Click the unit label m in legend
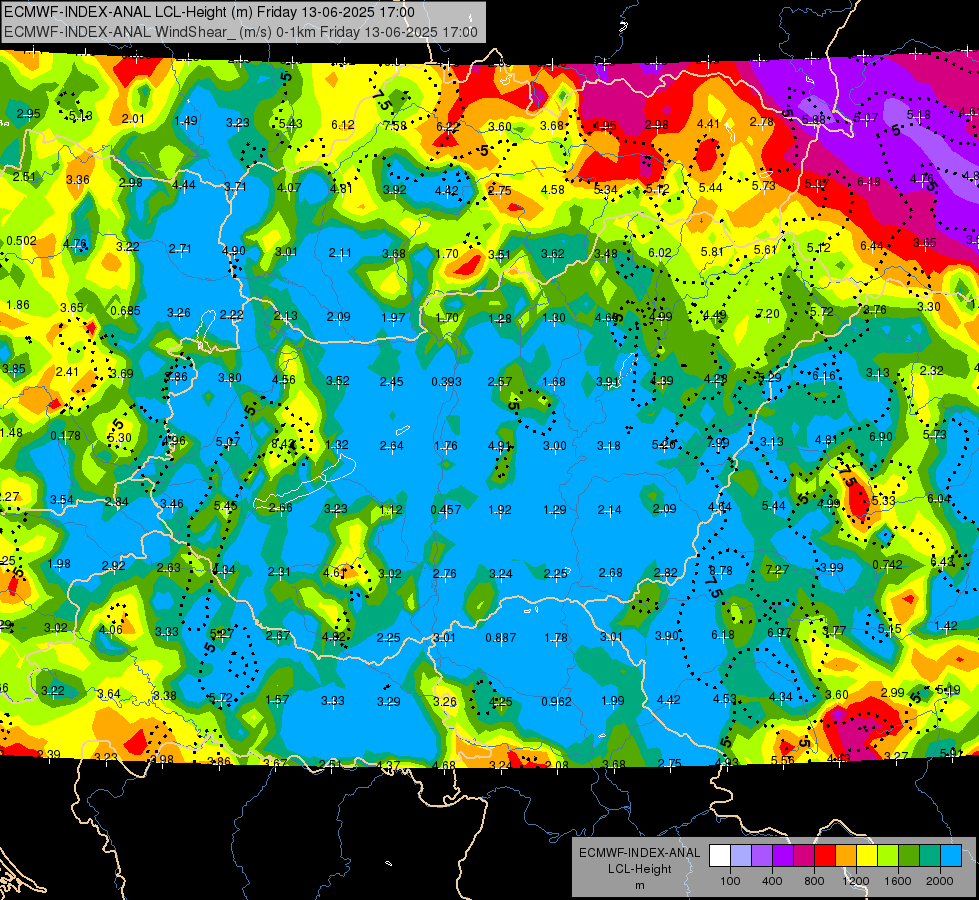This screenshot has width=979, height=900. pyautogui.click(x=639, y=885)
